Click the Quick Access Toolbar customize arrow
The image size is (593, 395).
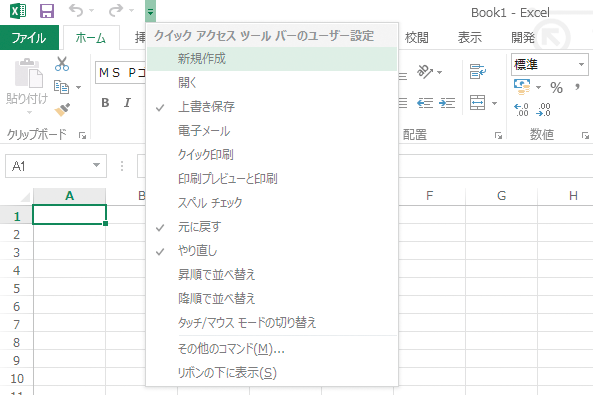point(151,11)
